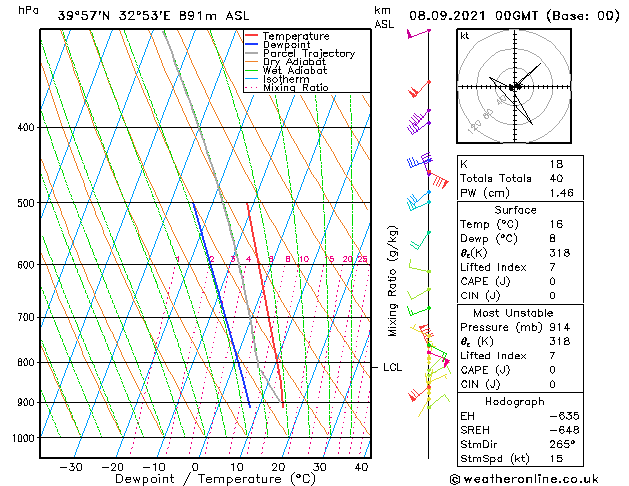Click the 500 hPa pressure label
Viewport: 629px width, 486px height.
click(26, 203)
